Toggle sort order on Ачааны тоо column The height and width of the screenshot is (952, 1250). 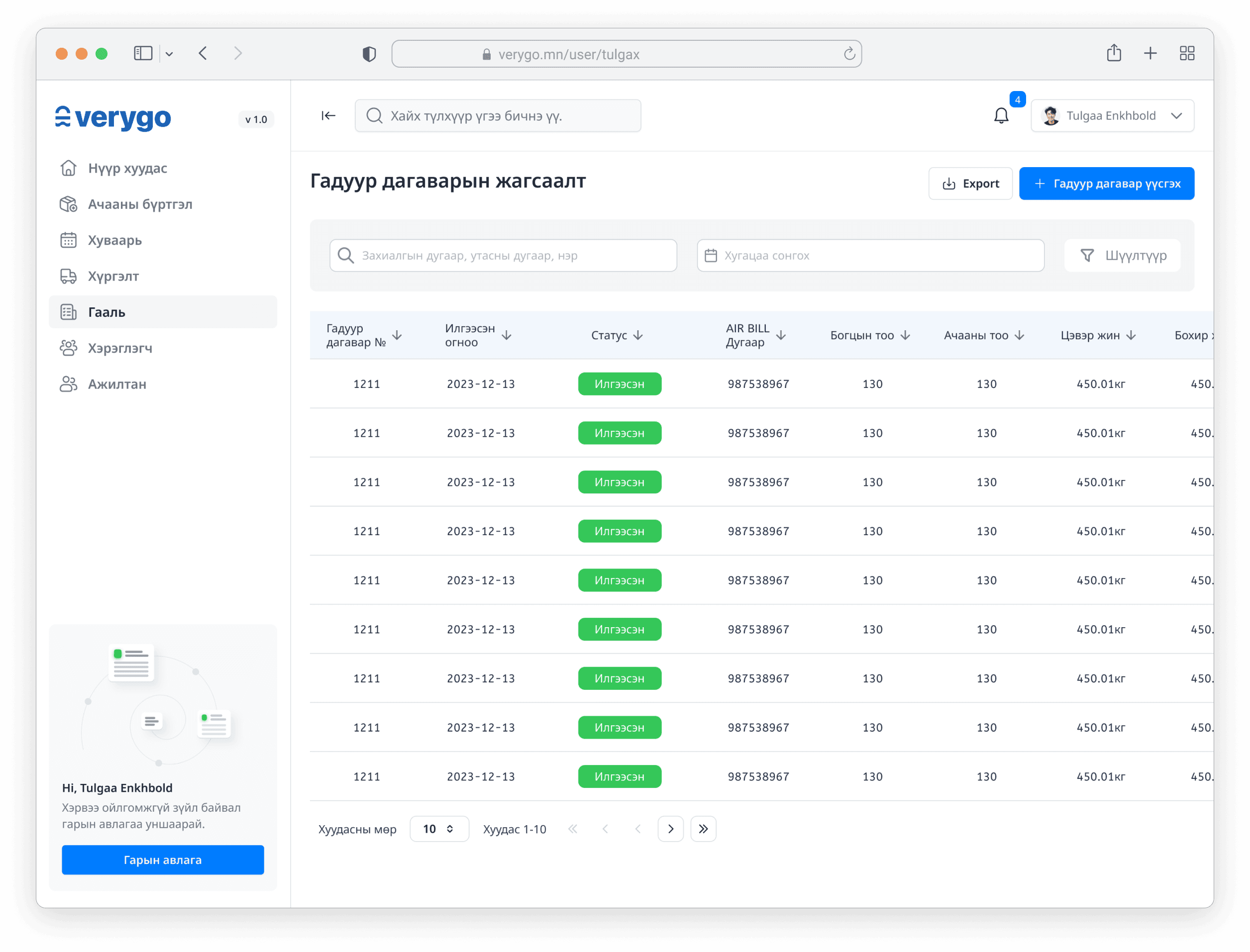coord(1020,335)
